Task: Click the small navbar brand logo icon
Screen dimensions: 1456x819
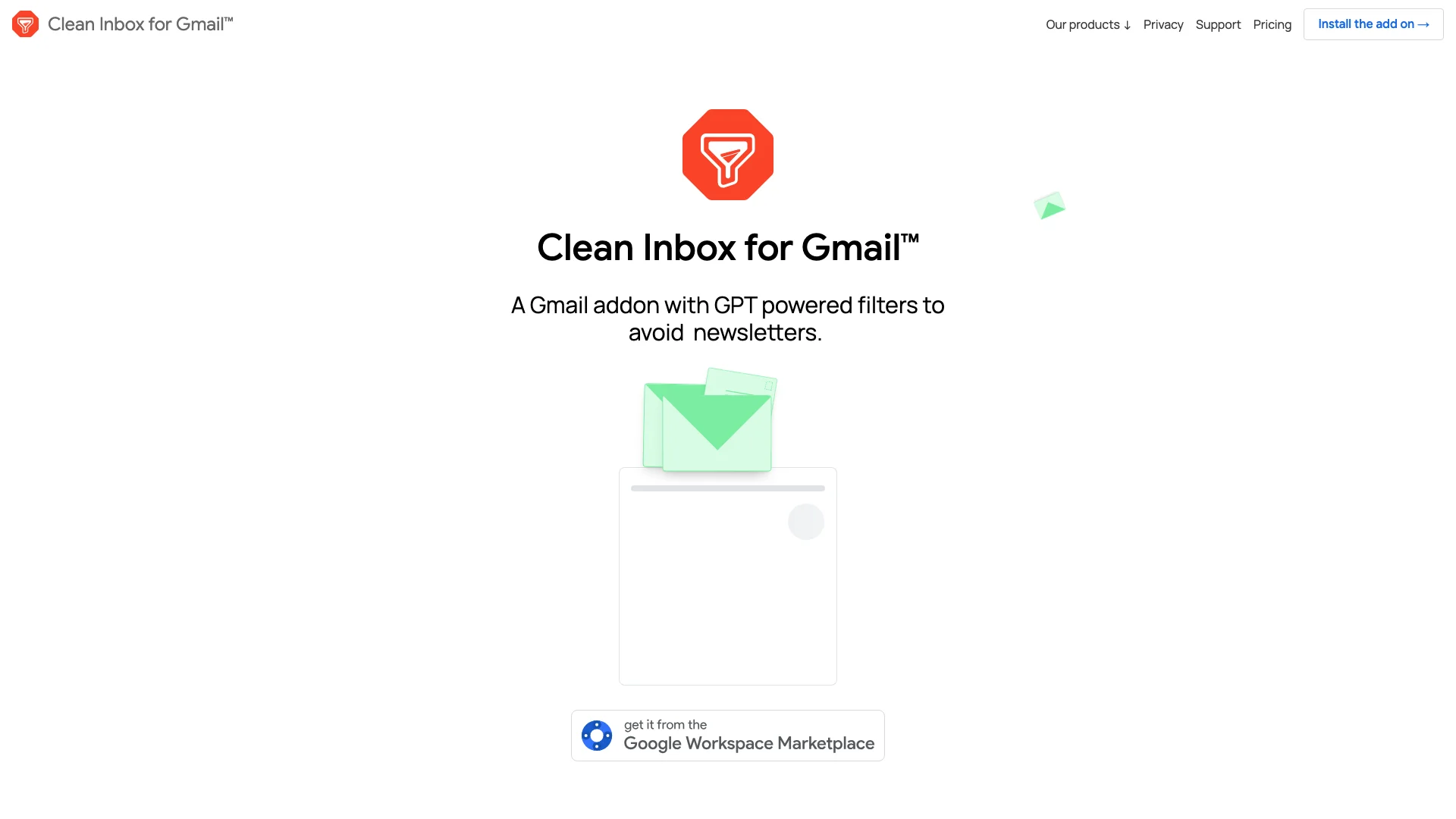Action: coord(25,24)
